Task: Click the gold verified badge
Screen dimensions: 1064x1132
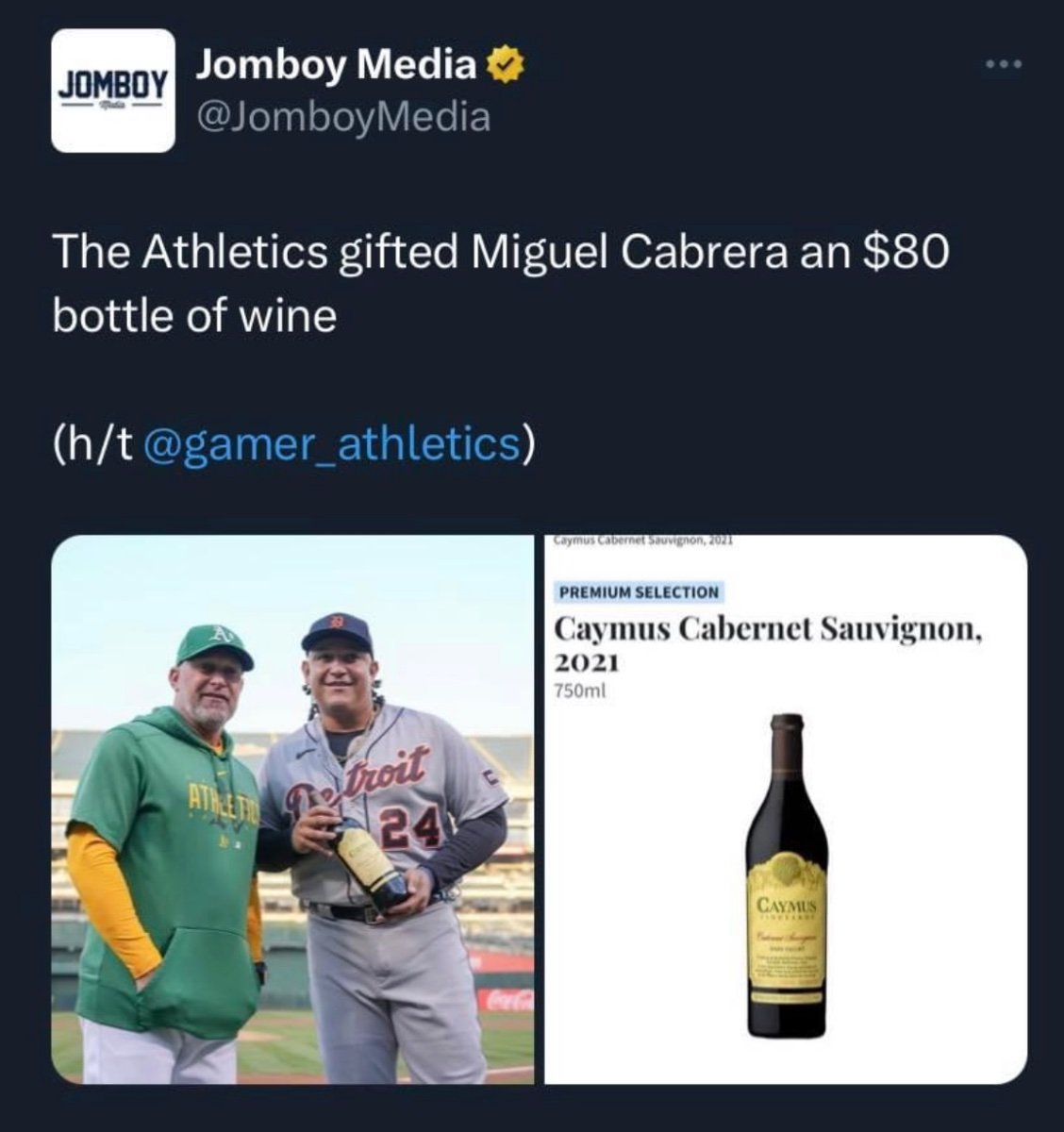Action: (x=504, y=67)
